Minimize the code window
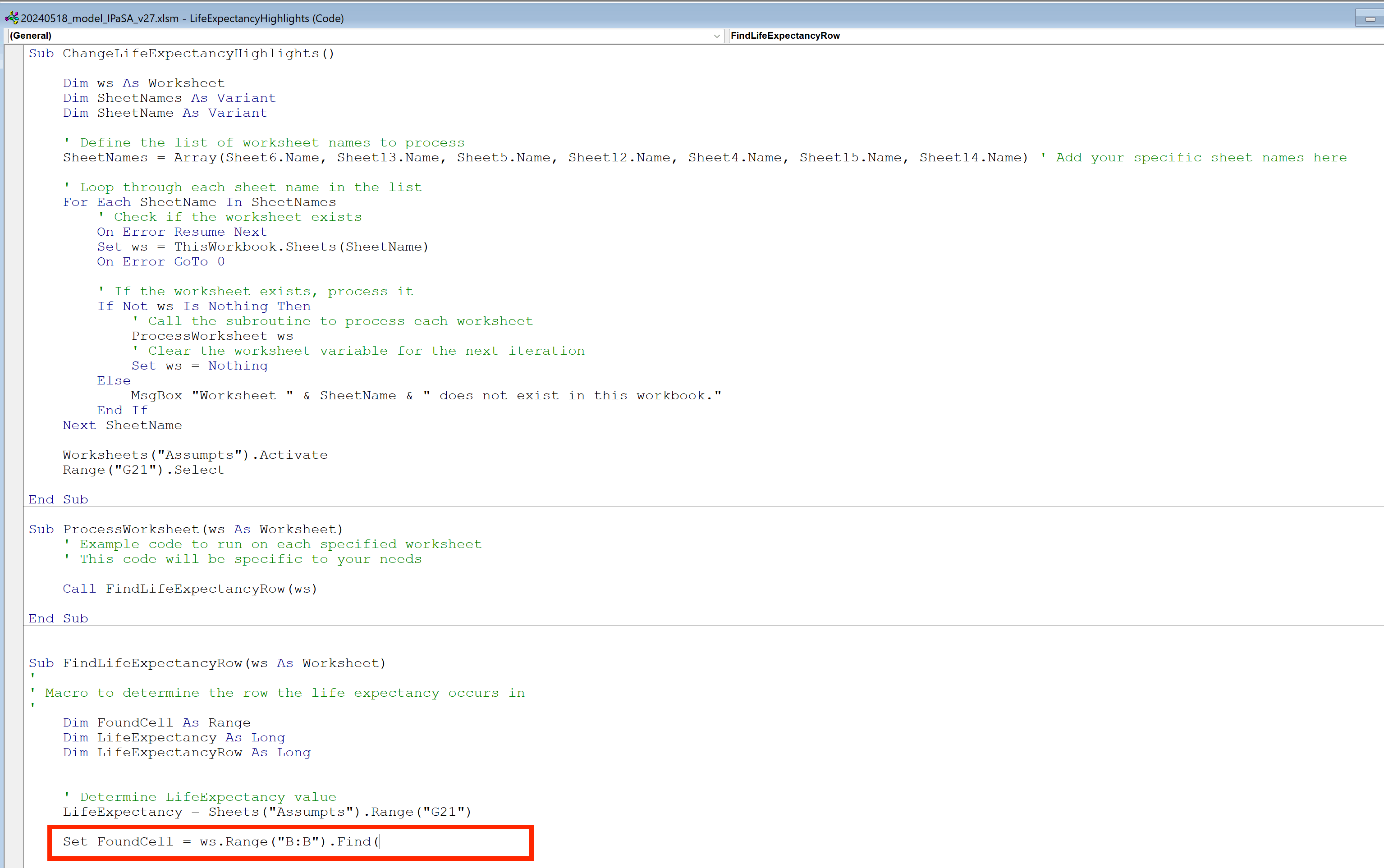Screen dimensions: 1384x868 (x=1370, y=19)
